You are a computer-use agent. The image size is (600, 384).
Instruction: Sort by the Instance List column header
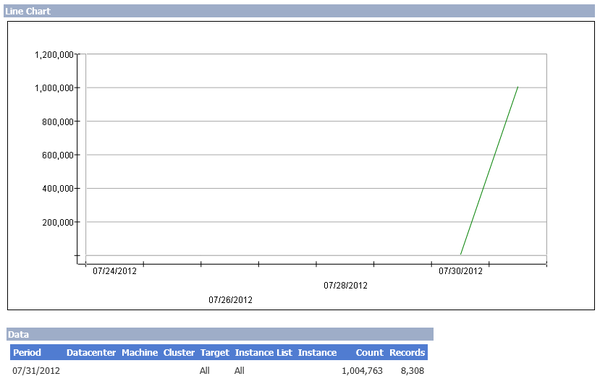[263, 353]
